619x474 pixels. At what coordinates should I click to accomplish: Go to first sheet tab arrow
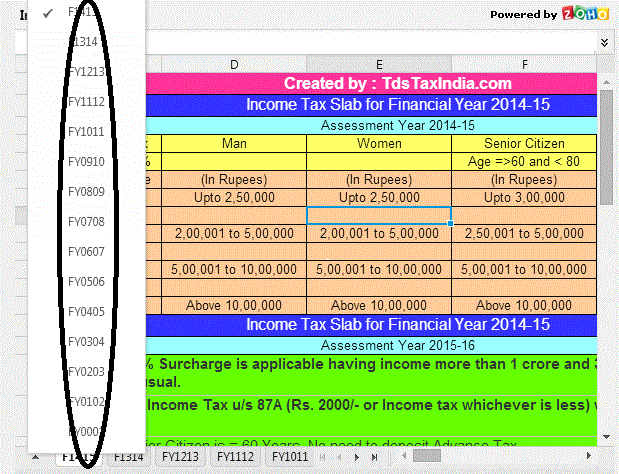pos(323,457)
